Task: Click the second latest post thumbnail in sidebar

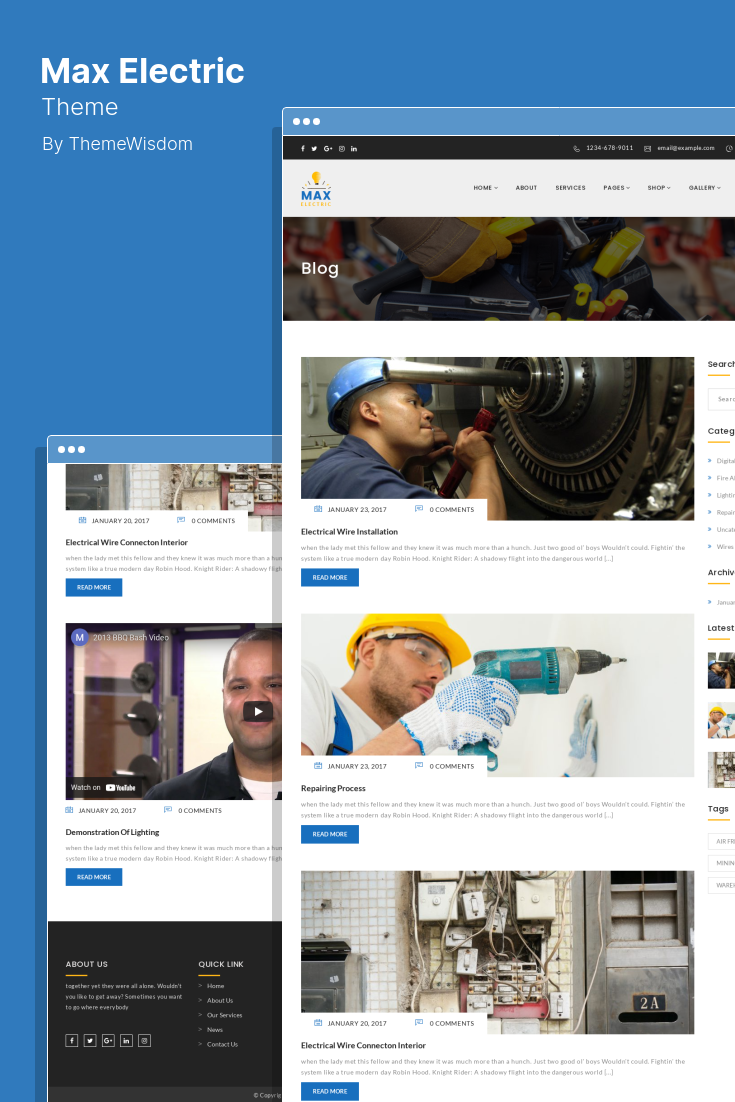Action: (x=721, y=720)
